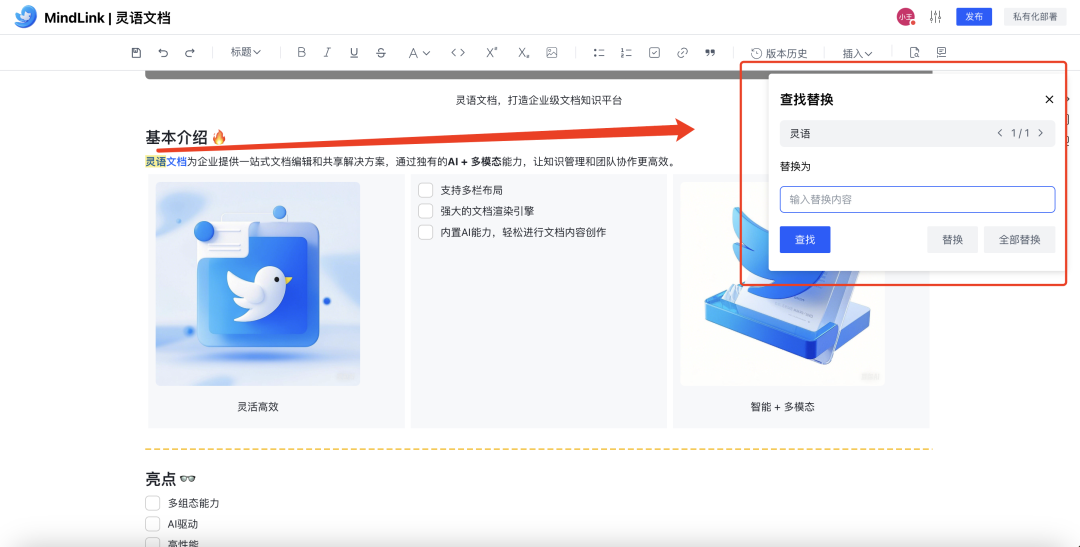This screenshot has width=1080, height=547.
Task: Open the 小王 user avatar
Action: point(905,17)
